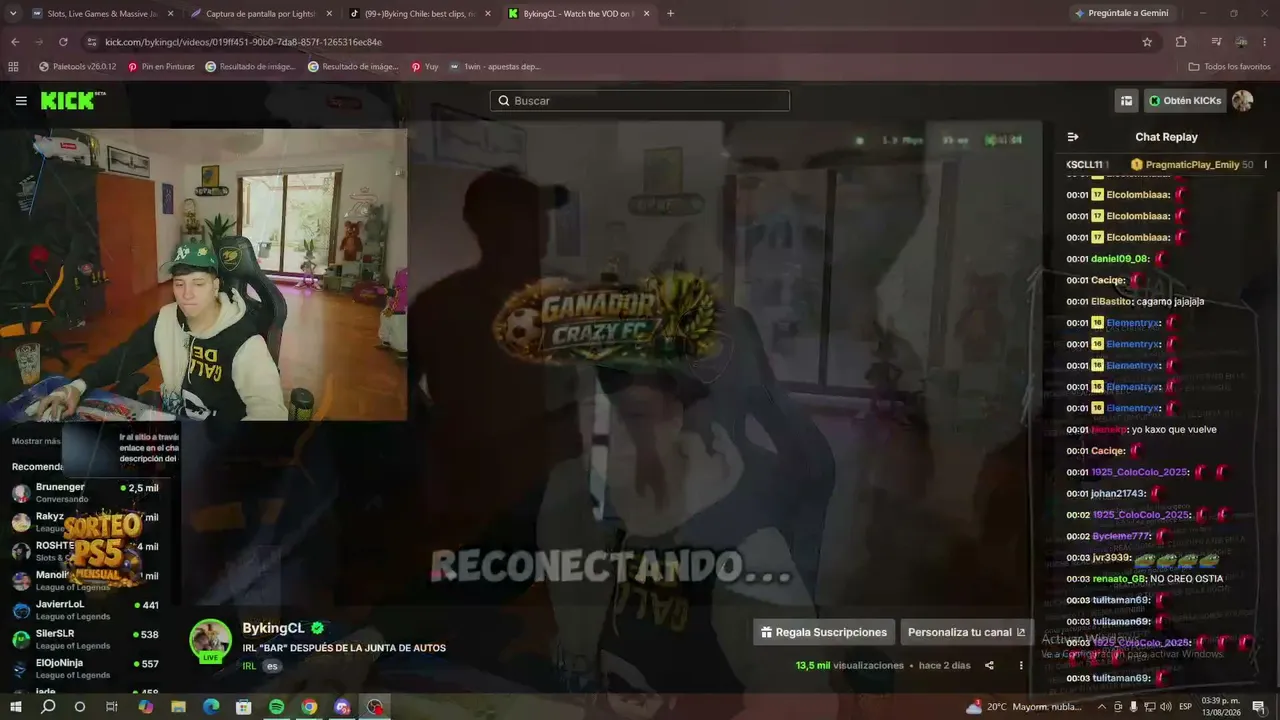This screenshot has width=1280, height=720.
Task: Open recommended channel JavierrLoL
Action: 85,610
